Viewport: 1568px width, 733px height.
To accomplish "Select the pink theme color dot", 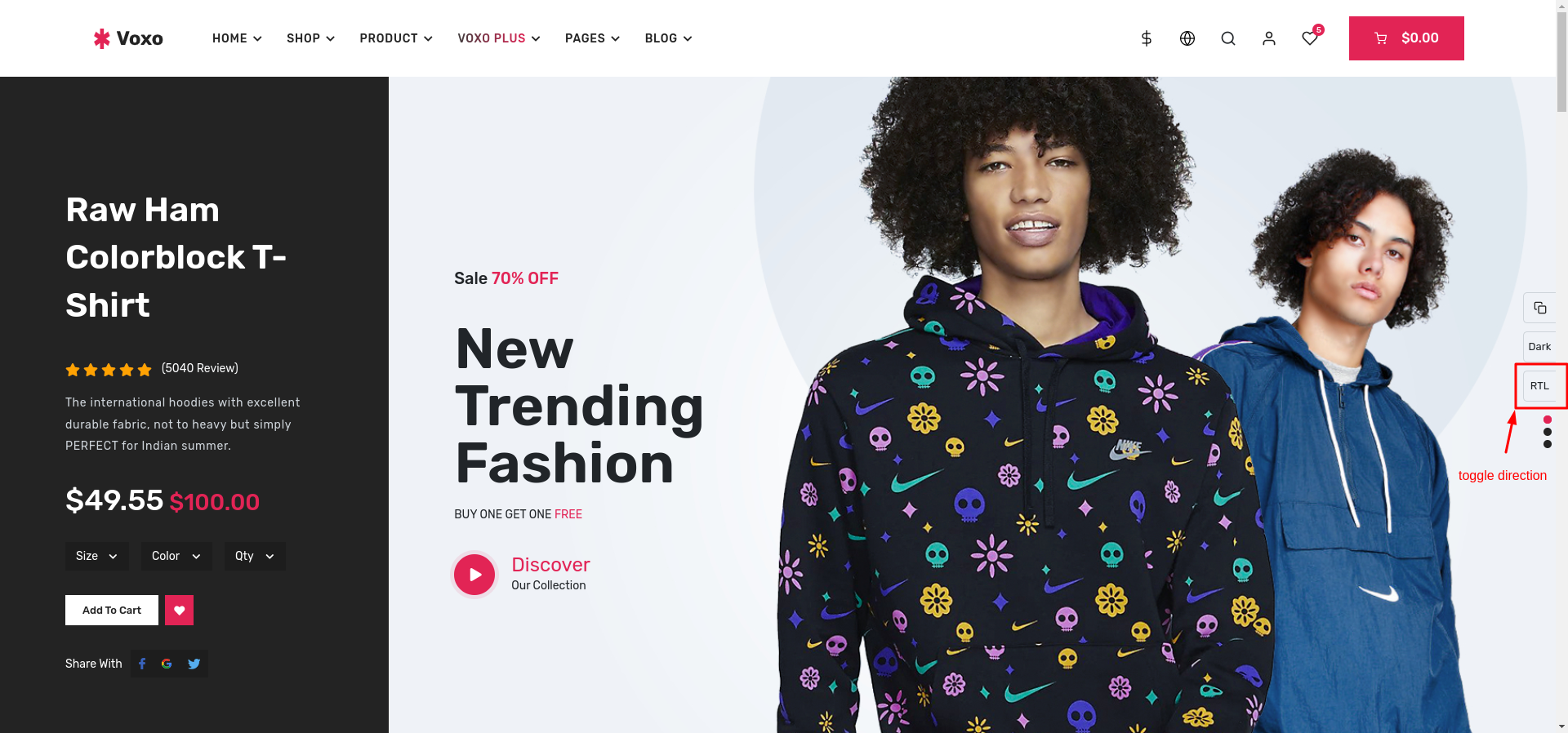I will [x=1548, y=420].
